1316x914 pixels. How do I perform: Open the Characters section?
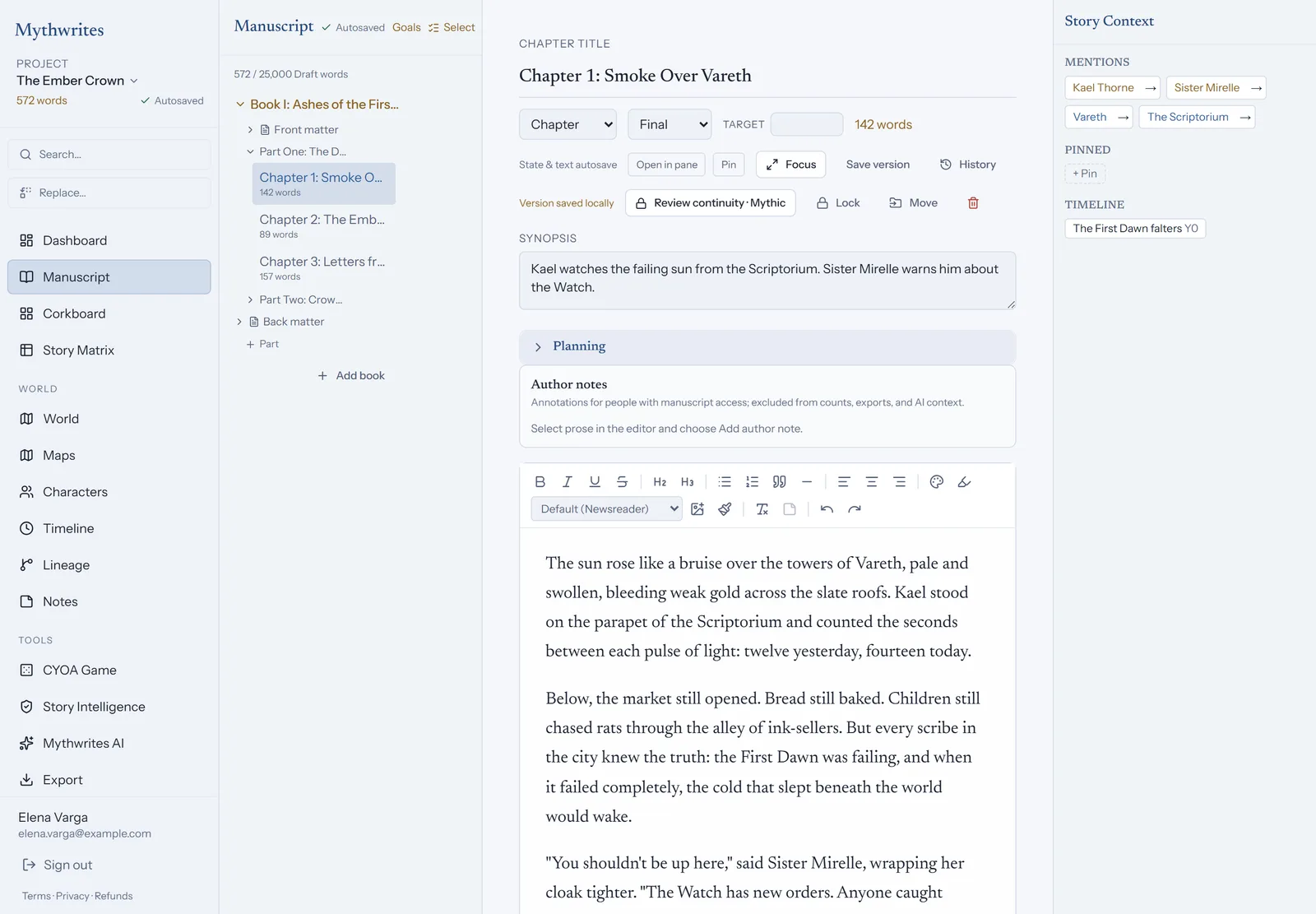point(109,492)
